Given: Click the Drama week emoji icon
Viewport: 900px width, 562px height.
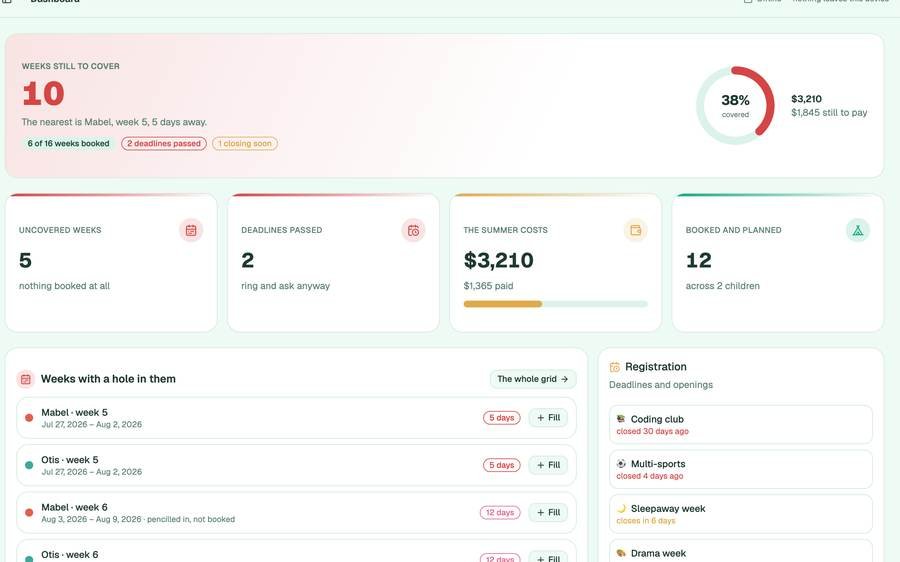Looking at the screenshot, I should coord(621,553).
